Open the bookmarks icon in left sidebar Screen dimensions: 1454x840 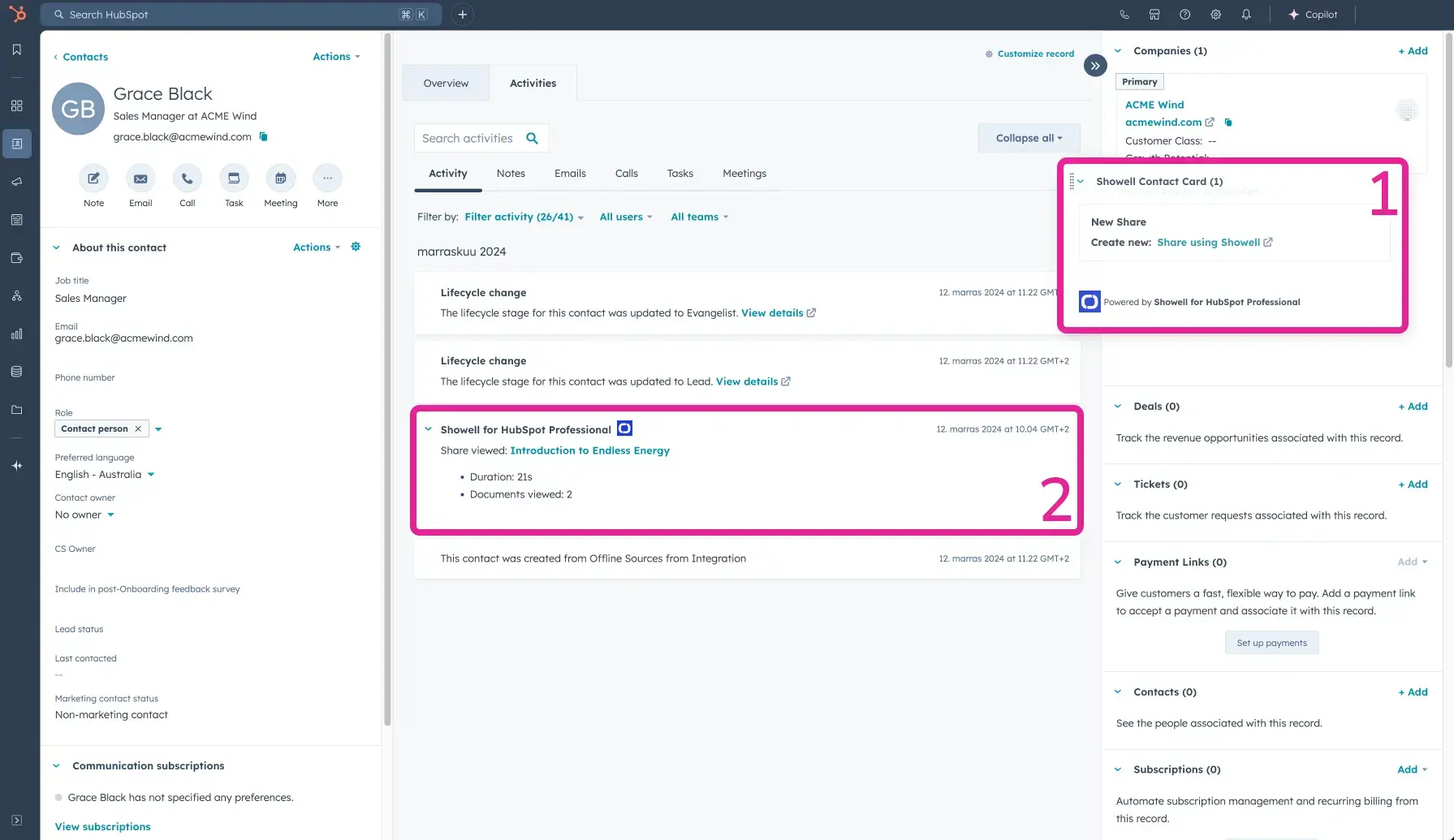tap(16, 50)
